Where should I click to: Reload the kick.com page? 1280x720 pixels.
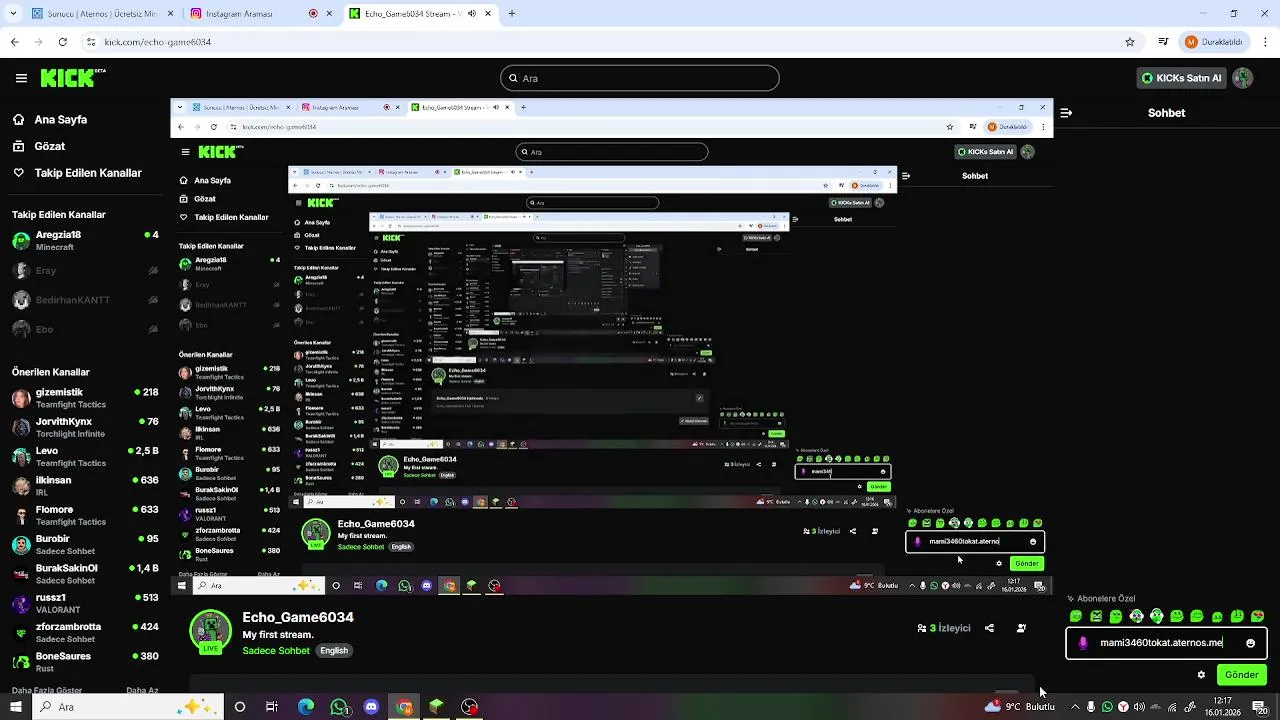(x=62, y=42)
